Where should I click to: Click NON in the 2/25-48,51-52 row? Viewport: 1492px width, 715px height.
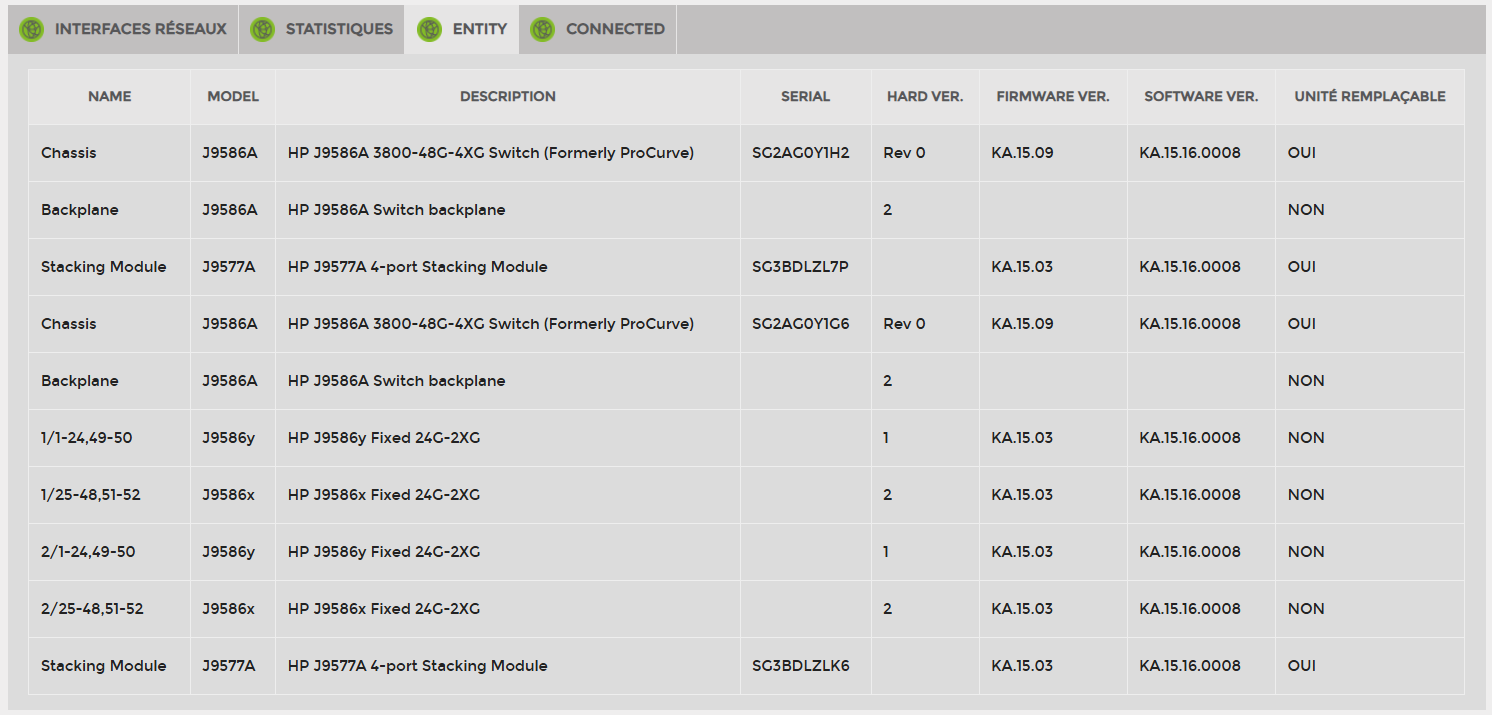coord(1306,609)
